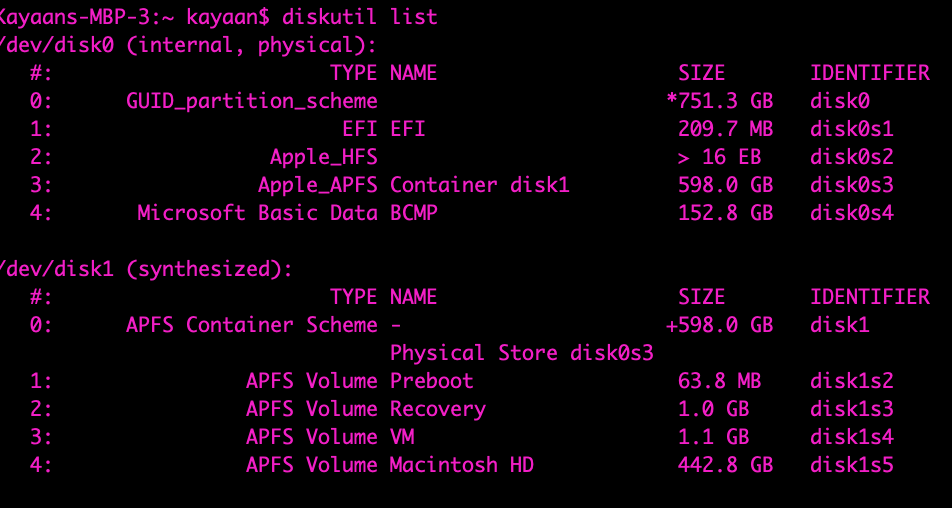Image resolution: width=952 pixels, height=508 pixels.
Task: Click the *751.3 GB total disk size
Action: pos(719,101)
